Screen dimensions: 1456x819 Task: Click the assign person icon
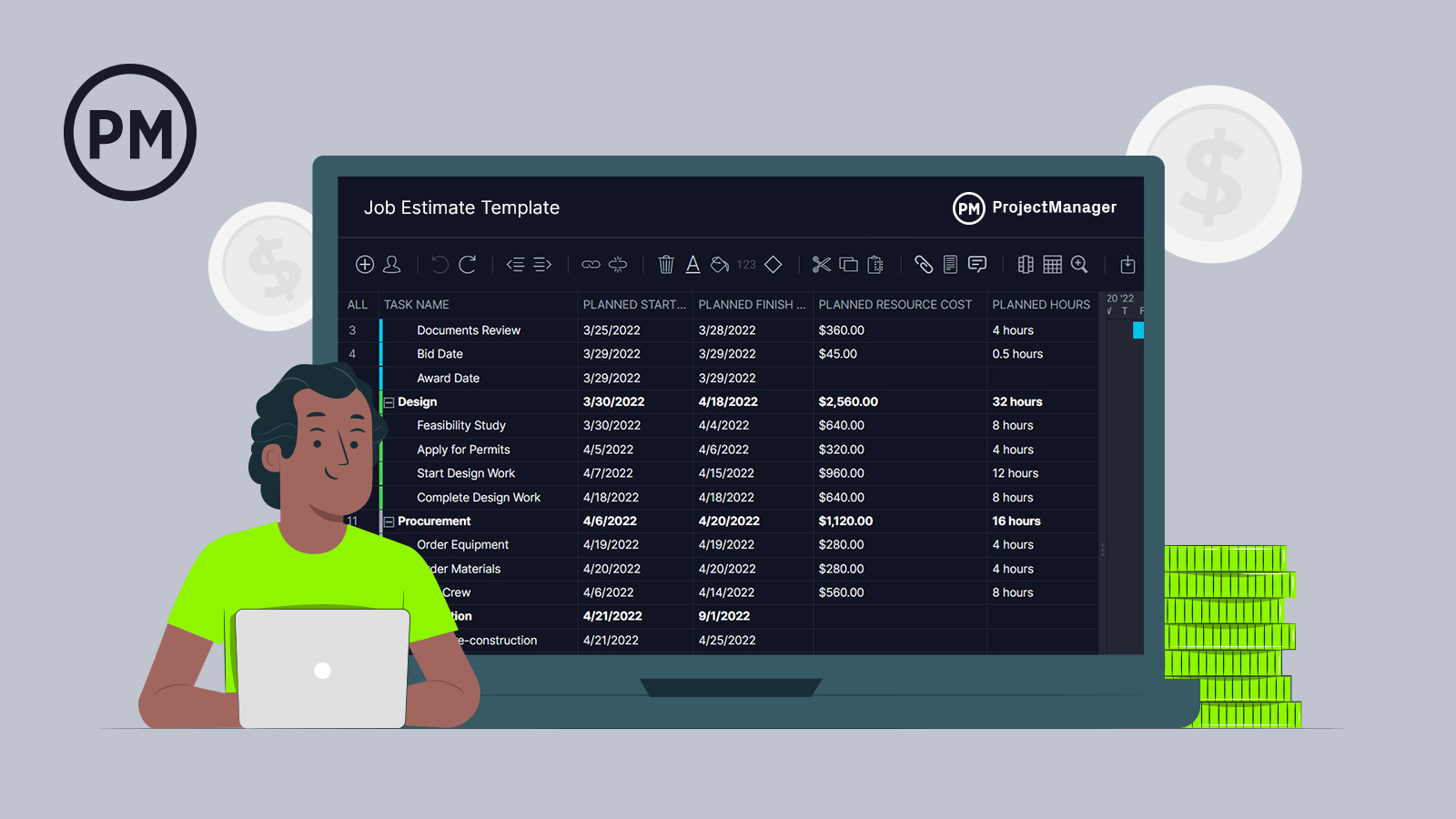392,265
